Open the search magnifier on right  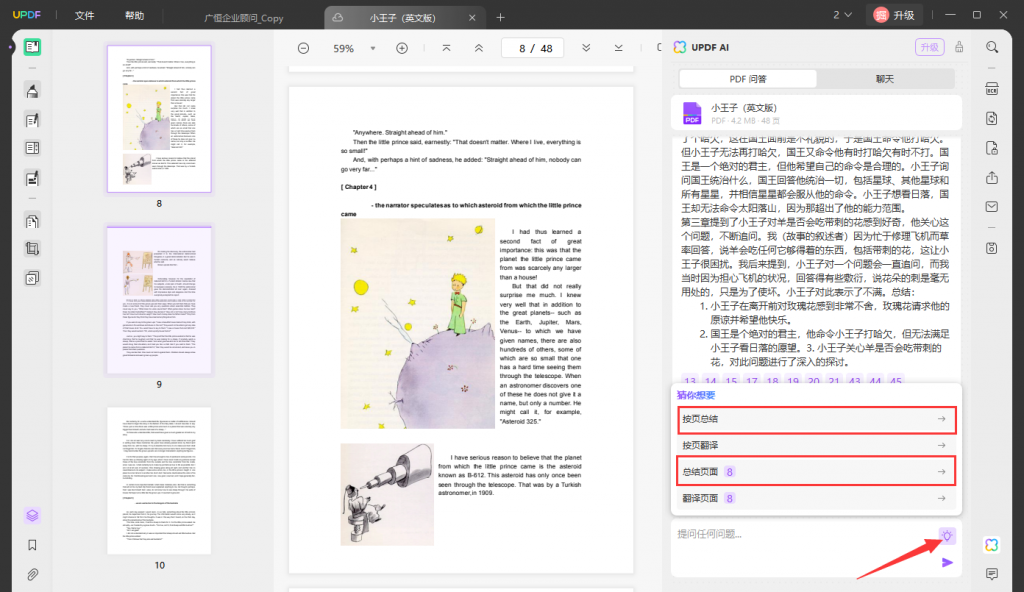pyautogui.click(x=992, y=47)
